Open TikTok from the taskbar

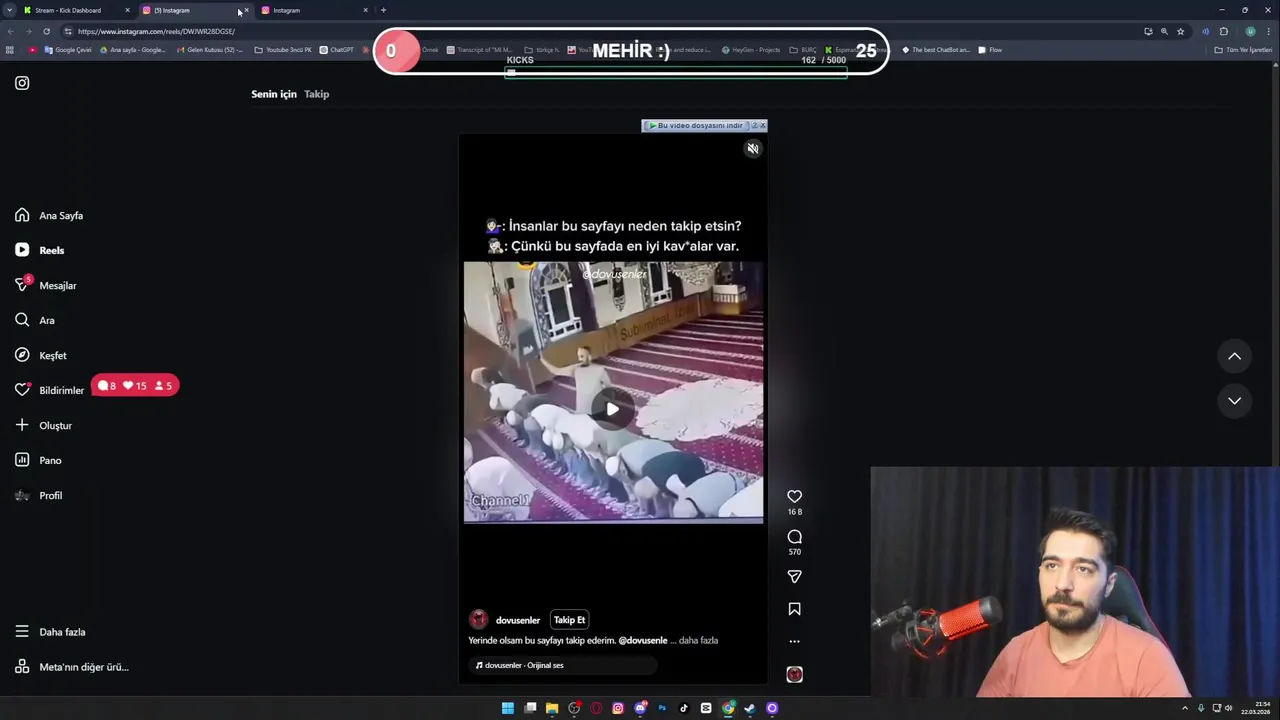point(684,708)
